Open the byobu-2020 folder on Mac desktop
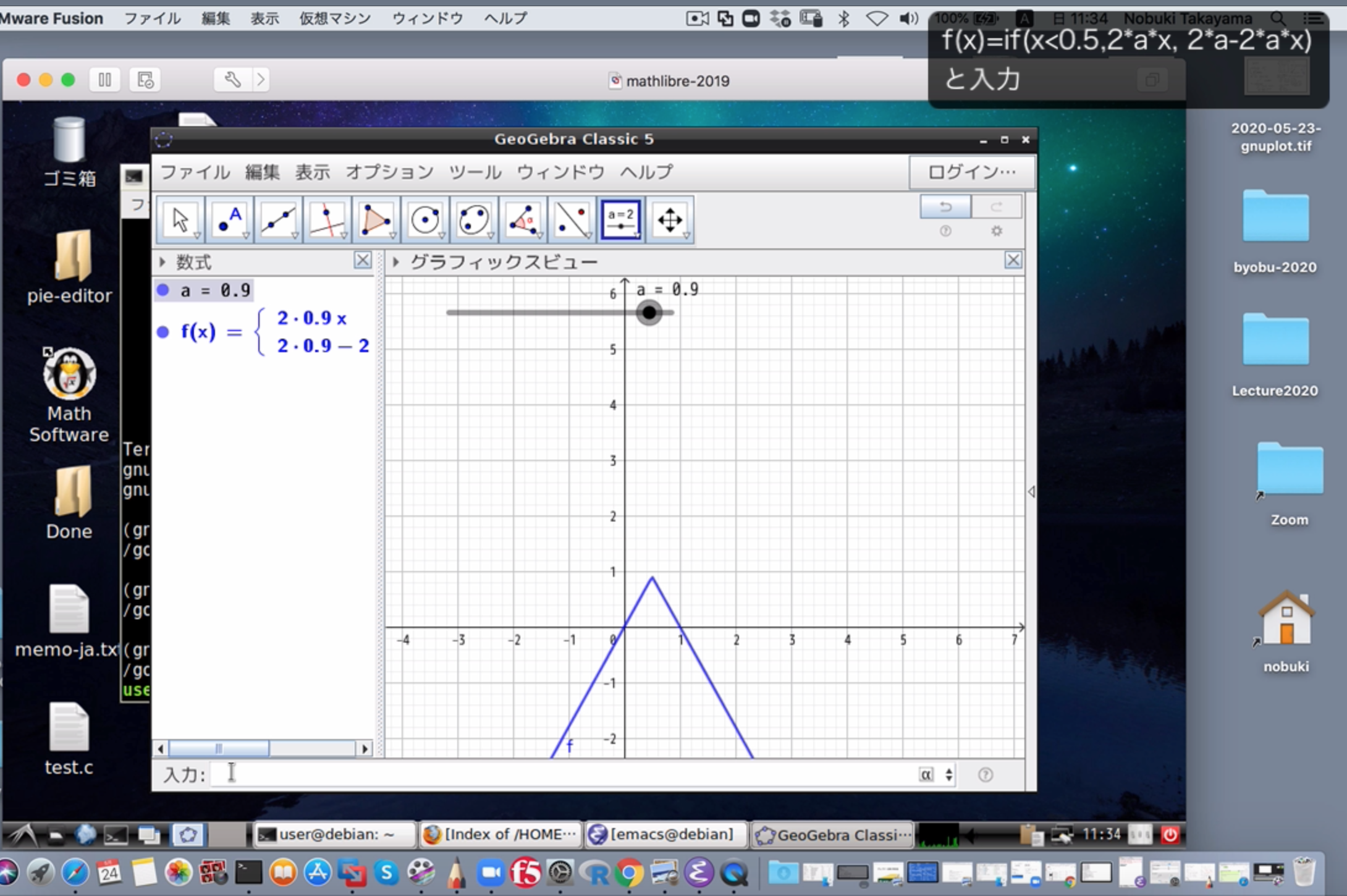Viewport: 1347px width, 896px height. coord(1275,232)
